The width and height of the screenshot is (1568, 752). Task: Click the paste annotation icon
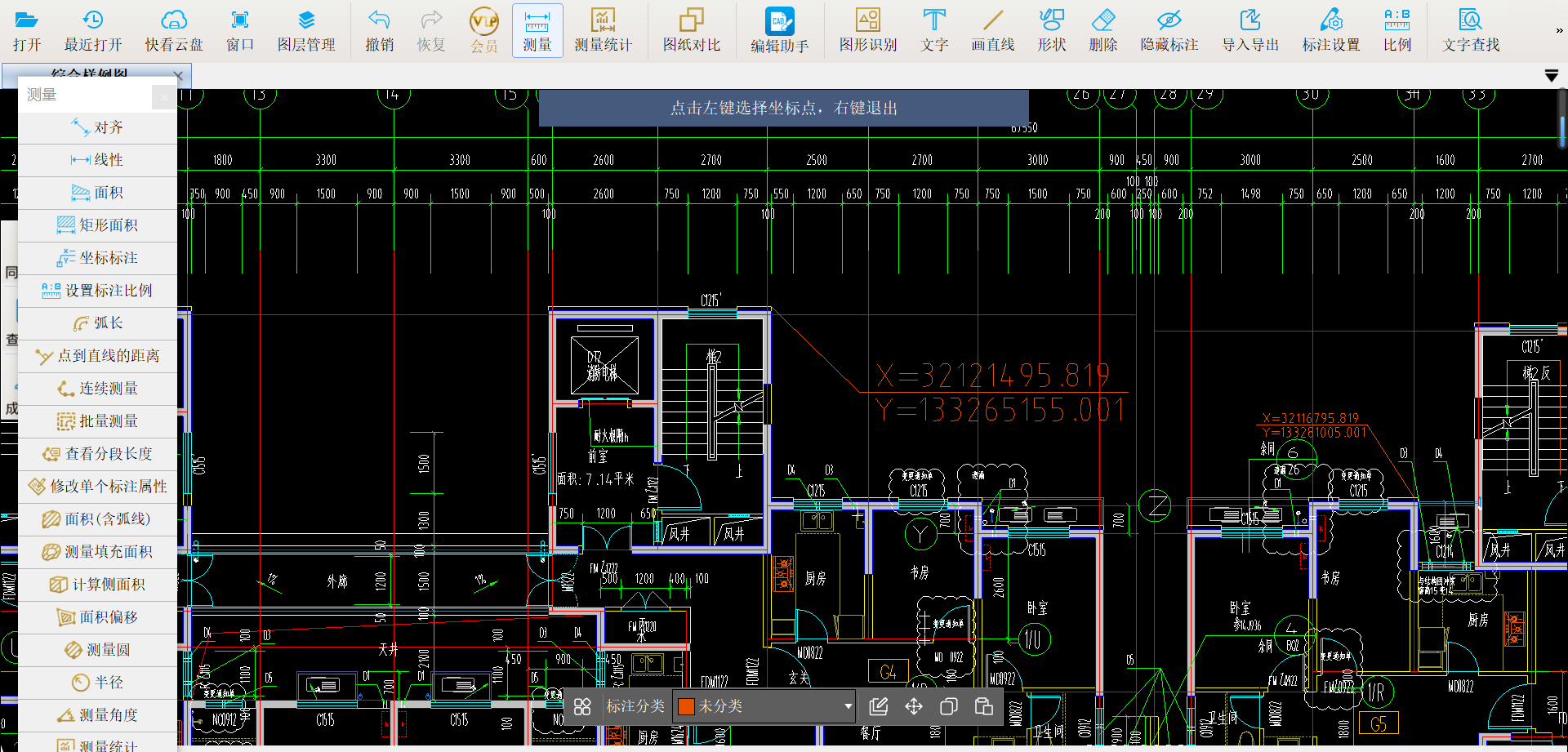[984, 706]
